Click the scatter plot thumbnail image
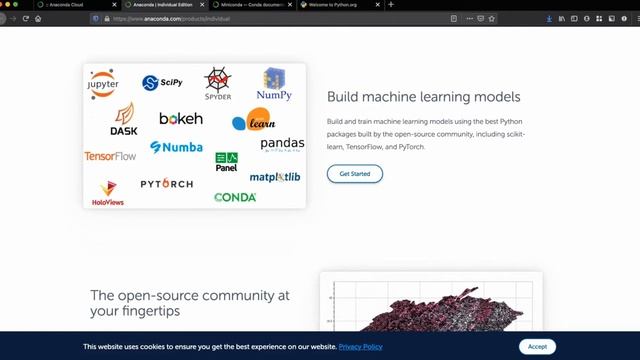 point(431,302)
